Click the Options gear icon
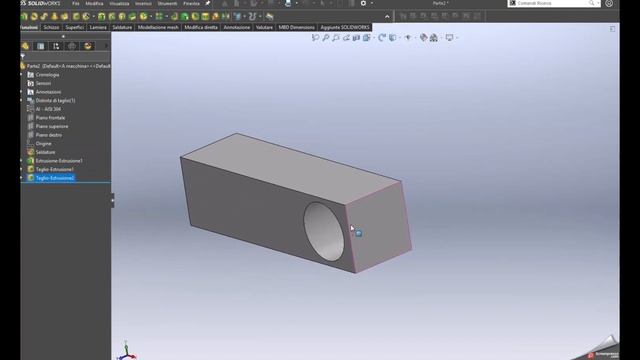The width and height of the screenshot is (640, 360). tap(363, 3)
